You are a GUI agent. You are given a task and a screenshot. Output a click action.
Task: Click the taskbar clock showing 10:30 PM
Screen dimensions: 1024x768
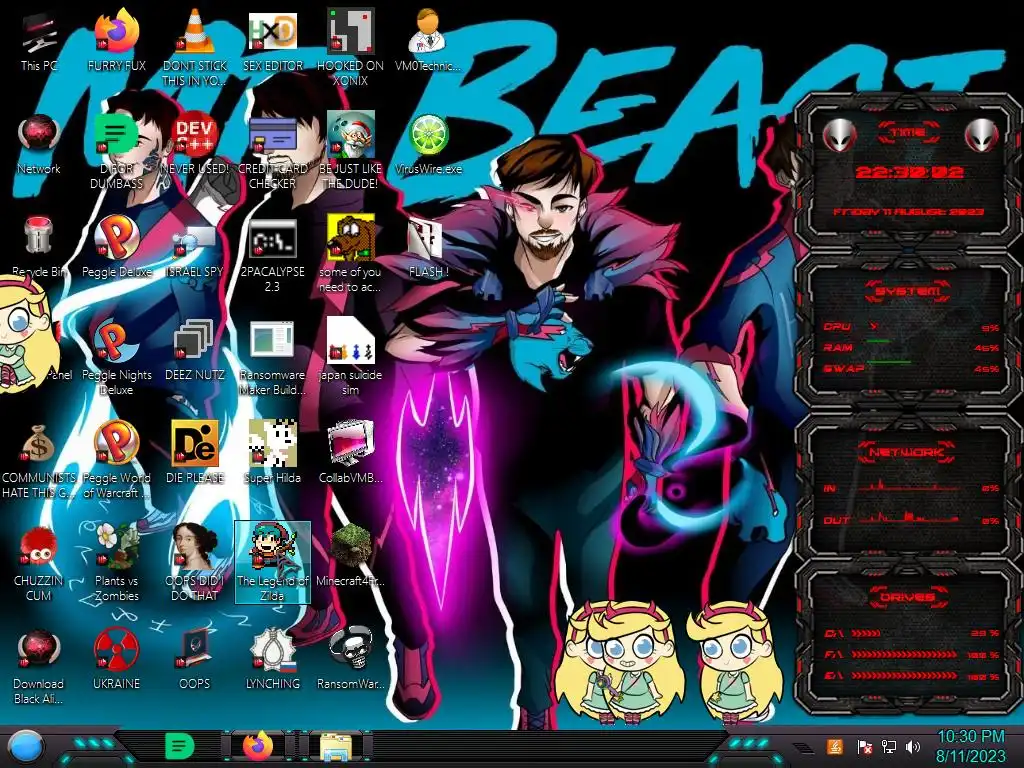coord(970,746)
